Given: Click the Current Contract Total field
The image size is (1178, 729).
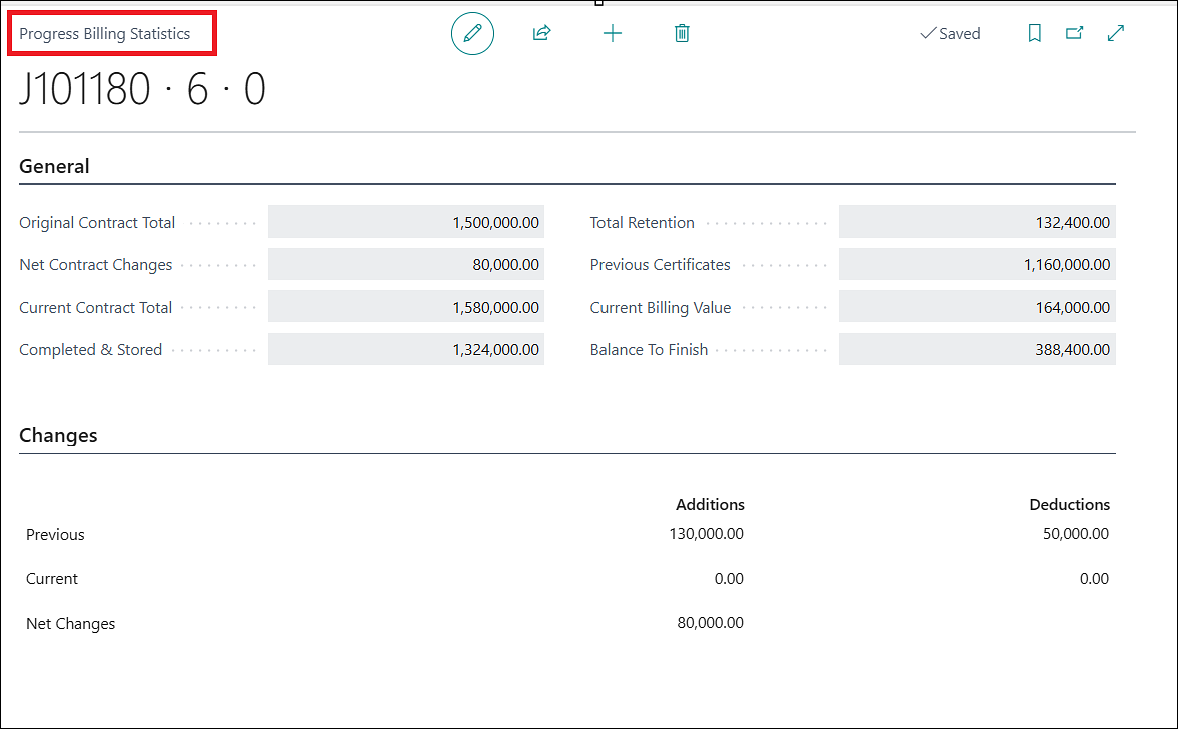Looking at the screenshot, I should [x=406, y=307].
